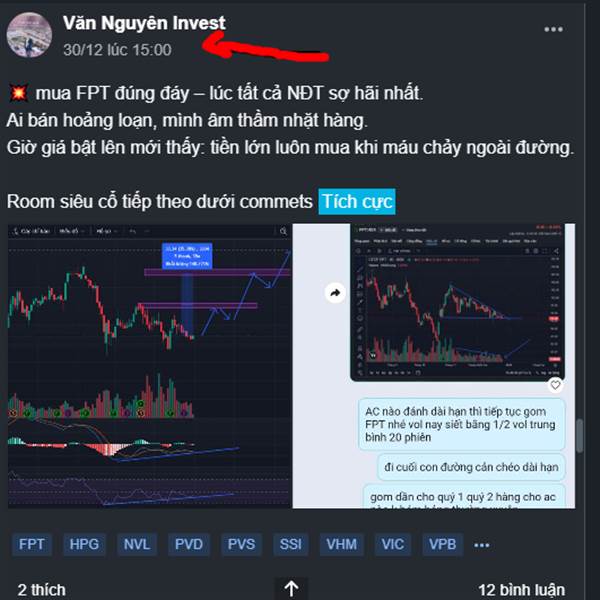600x600 pixels.
Task: Select the NVL stock tag
Action: (137, 544)
